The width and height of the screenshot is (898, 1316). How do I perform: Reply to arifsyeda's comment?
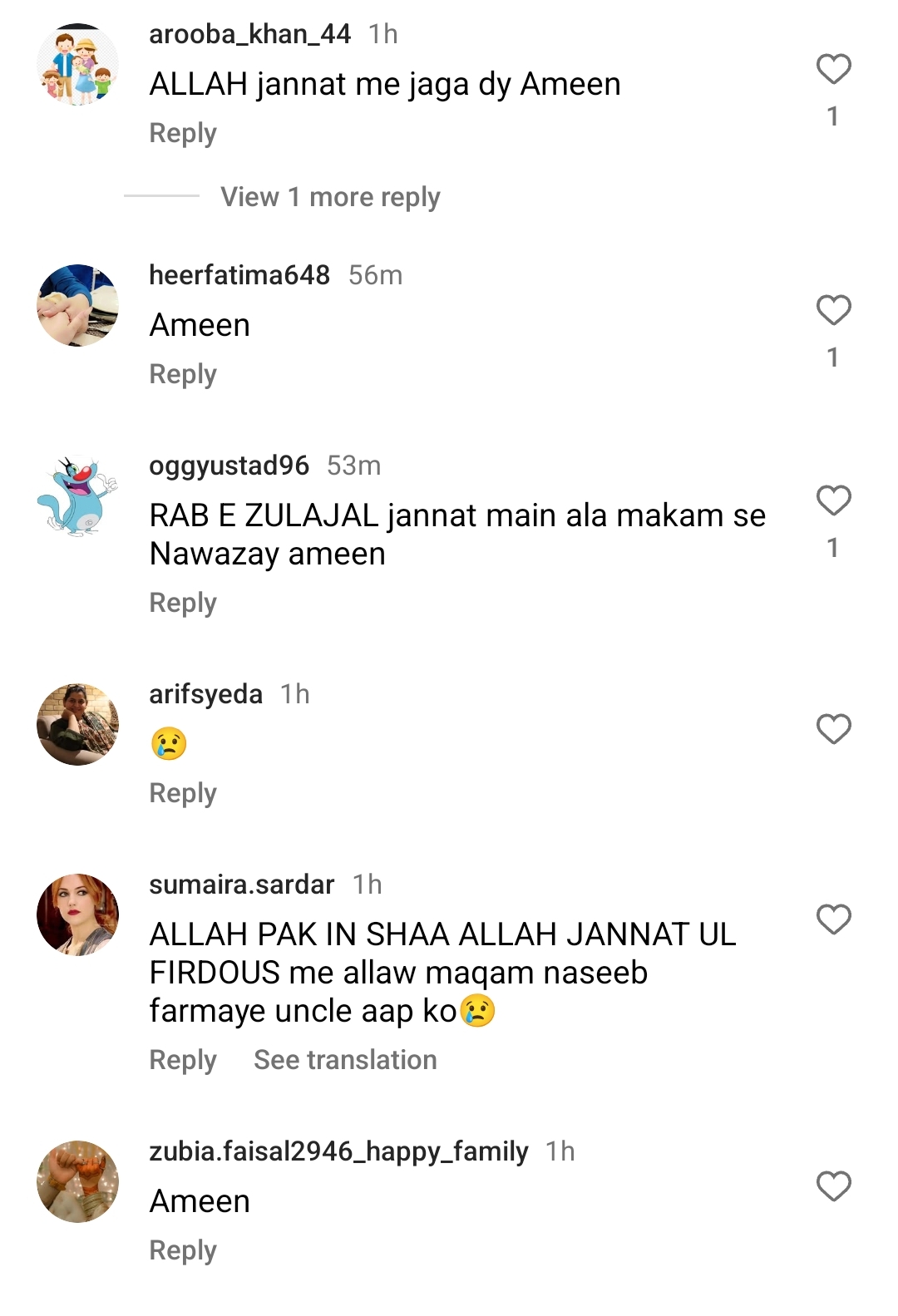(x=183, y=793)
